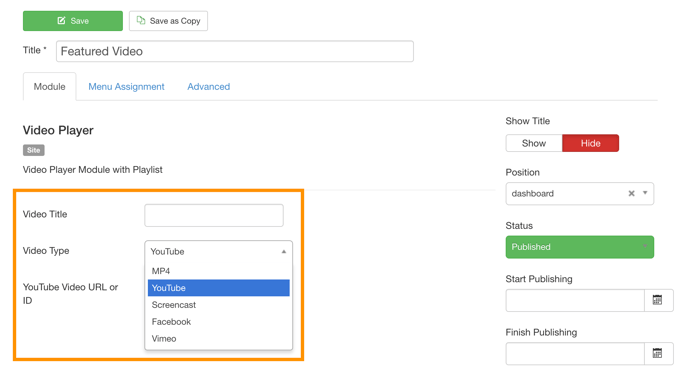The image size is (688, 376).
Task: Choose Screencast from the Video Type list
Action: pyautogui.click(x=219, y=304)
